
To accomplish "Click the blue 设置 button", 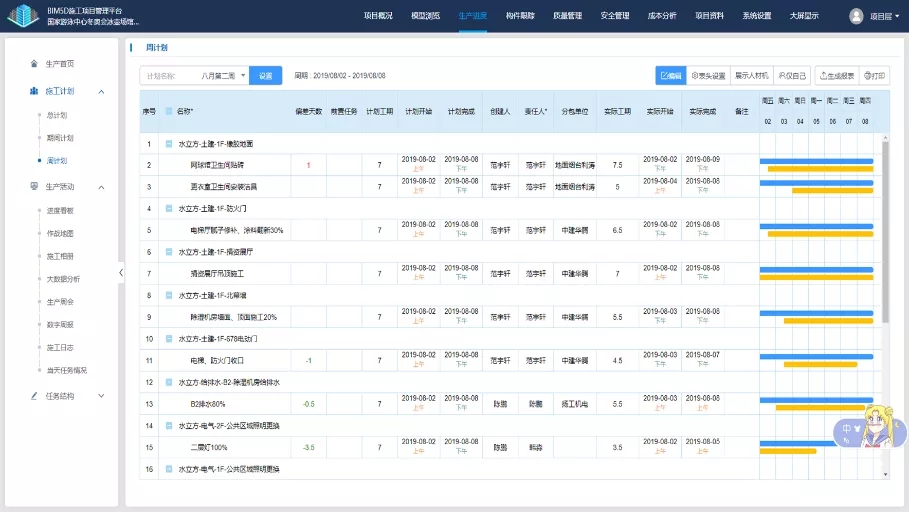I will tap(266, 75).
